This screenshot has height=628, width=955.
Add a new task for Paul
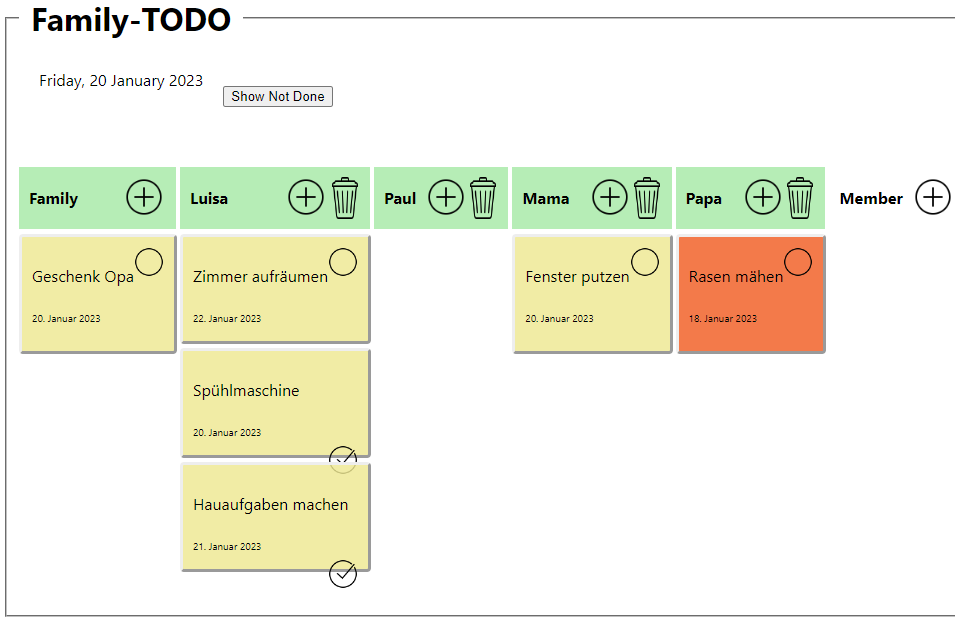point(446,197)
